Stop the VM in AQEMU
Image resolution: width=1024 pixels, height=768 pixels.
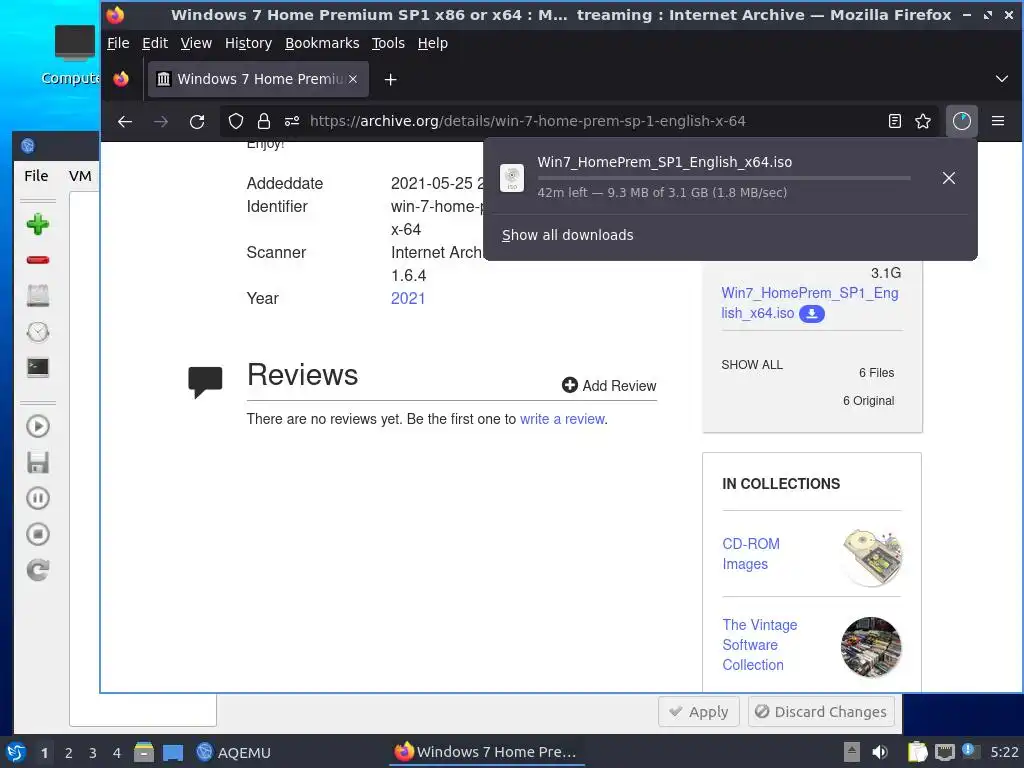pyautogui.click(x=38, y=534)
